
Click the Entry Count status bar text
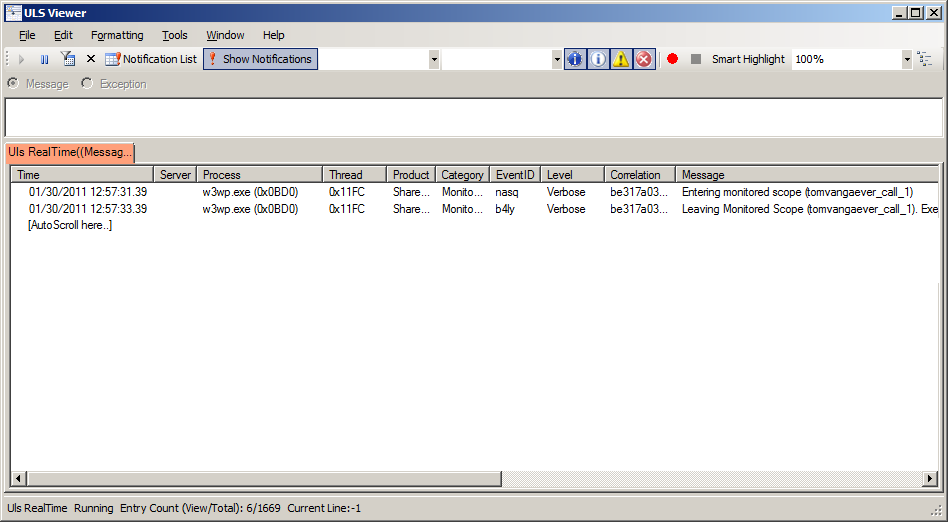[x=200, y=508]
